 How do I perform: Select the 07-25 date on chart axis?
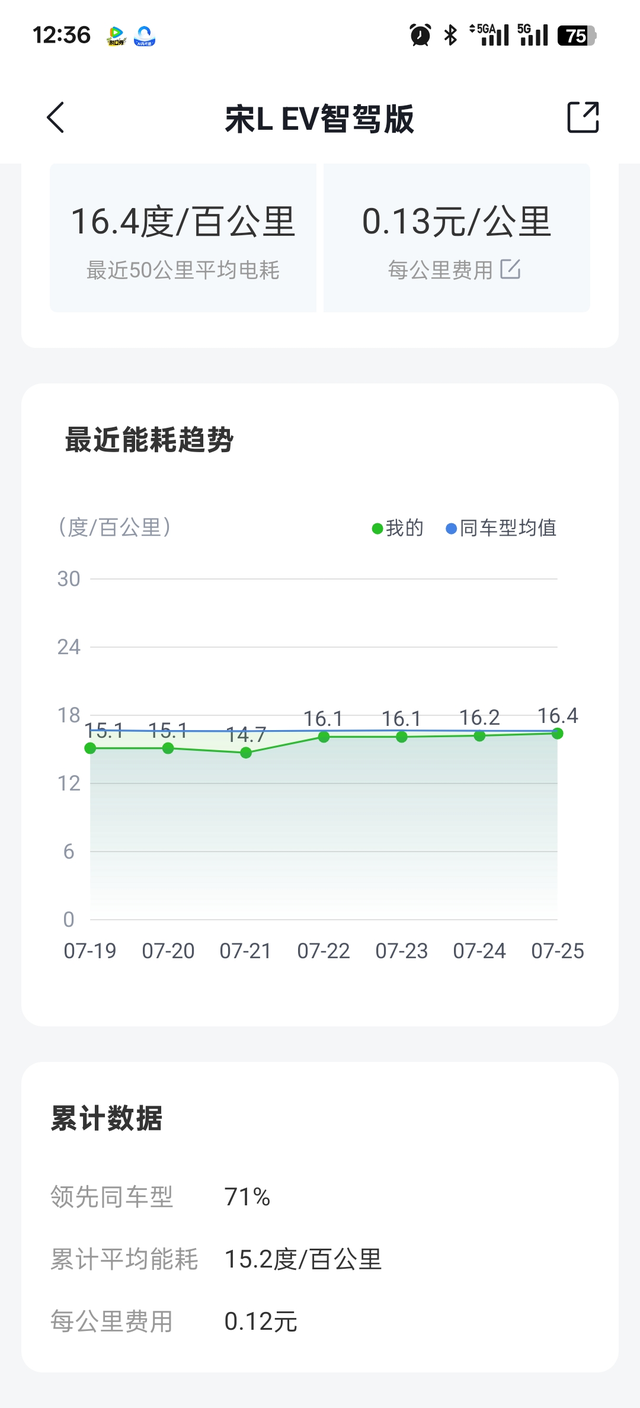[x=557, y=951]
